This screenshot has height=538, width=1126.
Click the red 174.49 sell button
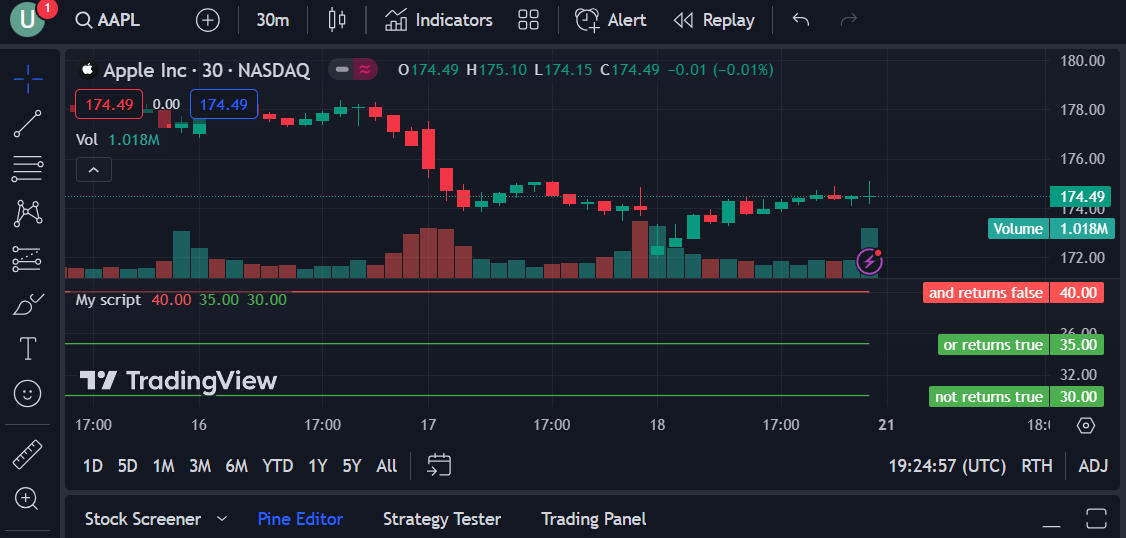click(110, 104)
